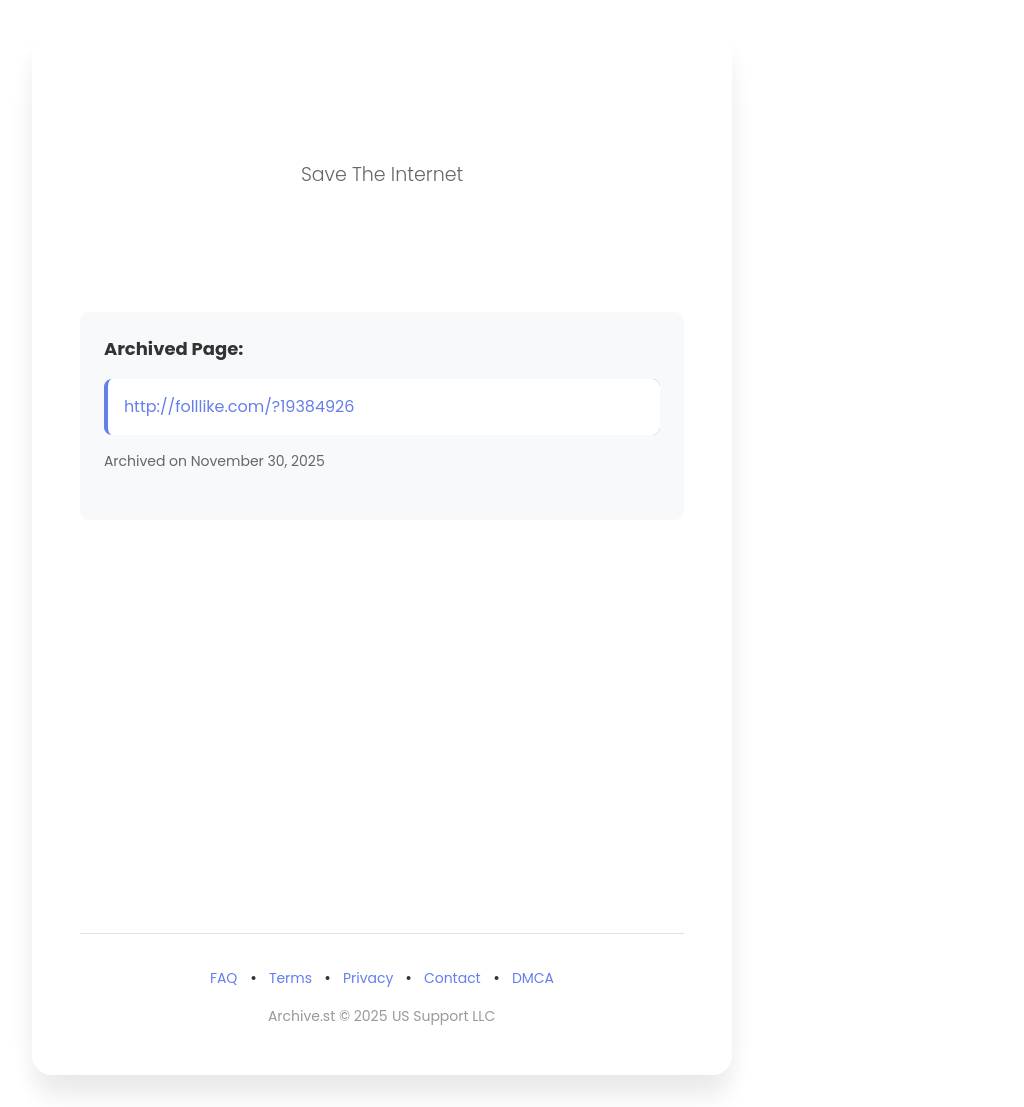Image resolution: width=1024 pixels, height=1107 pixels.
Task: Click the Archived Page heading
Action: 174,349
